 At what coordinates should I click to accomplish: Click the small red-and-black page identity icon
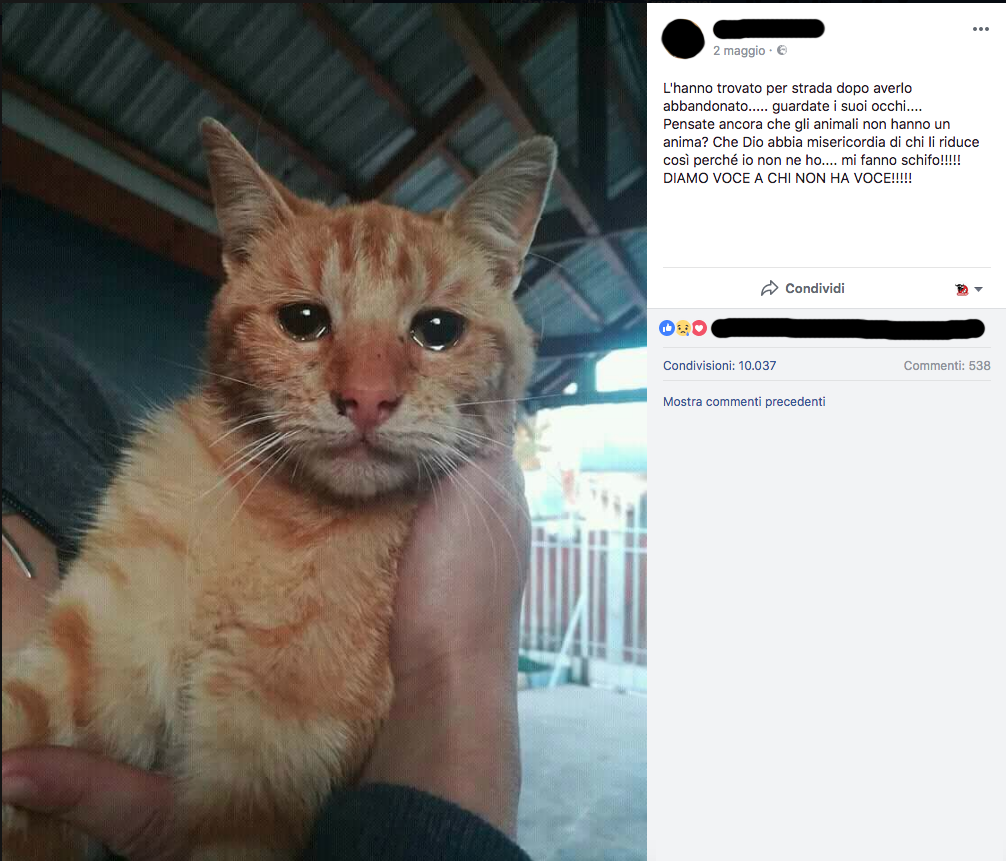pos(961,289)
